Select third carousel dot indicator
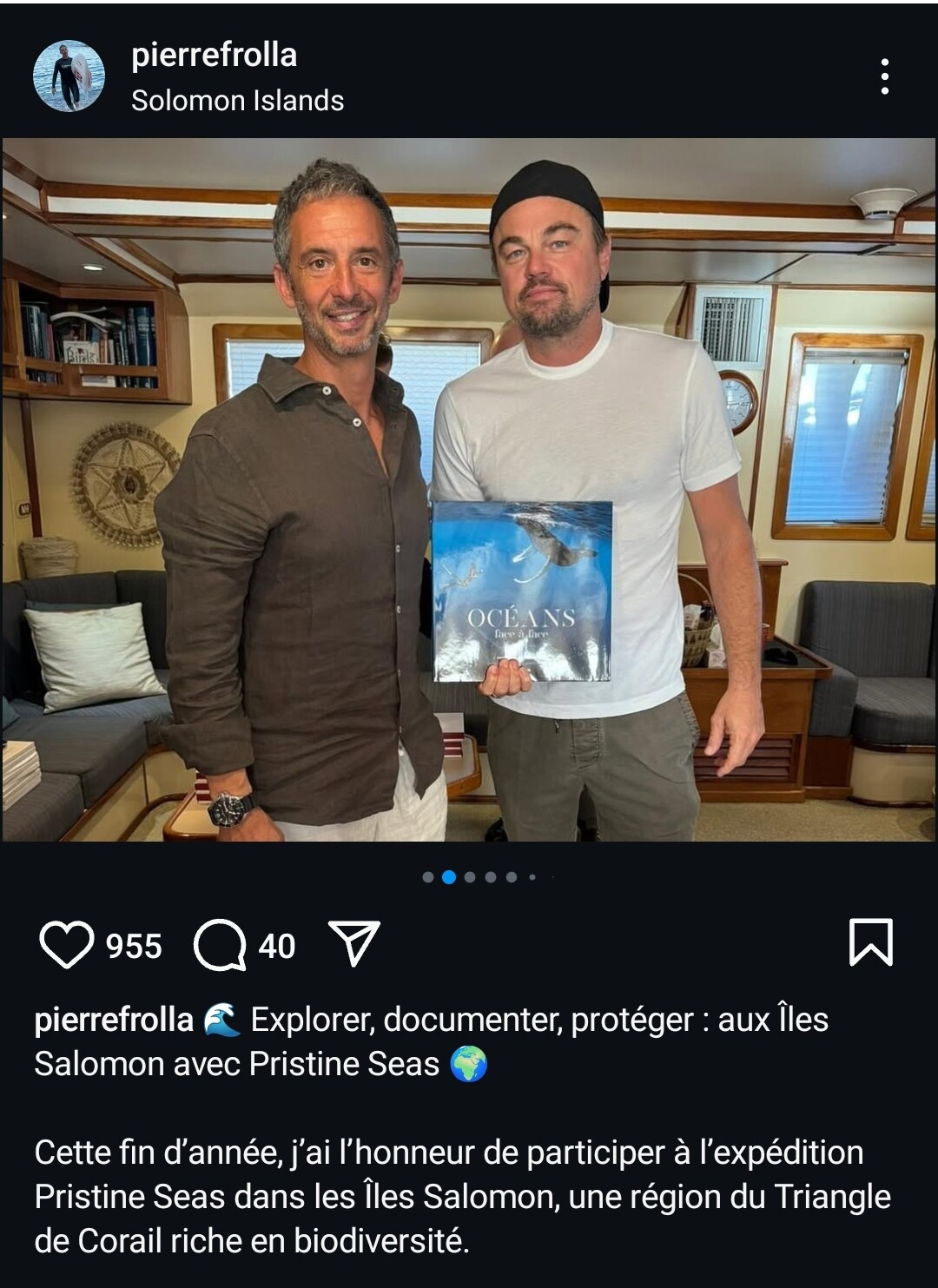Viewport: 938px width, 1288px height. (x=470, y=877)
